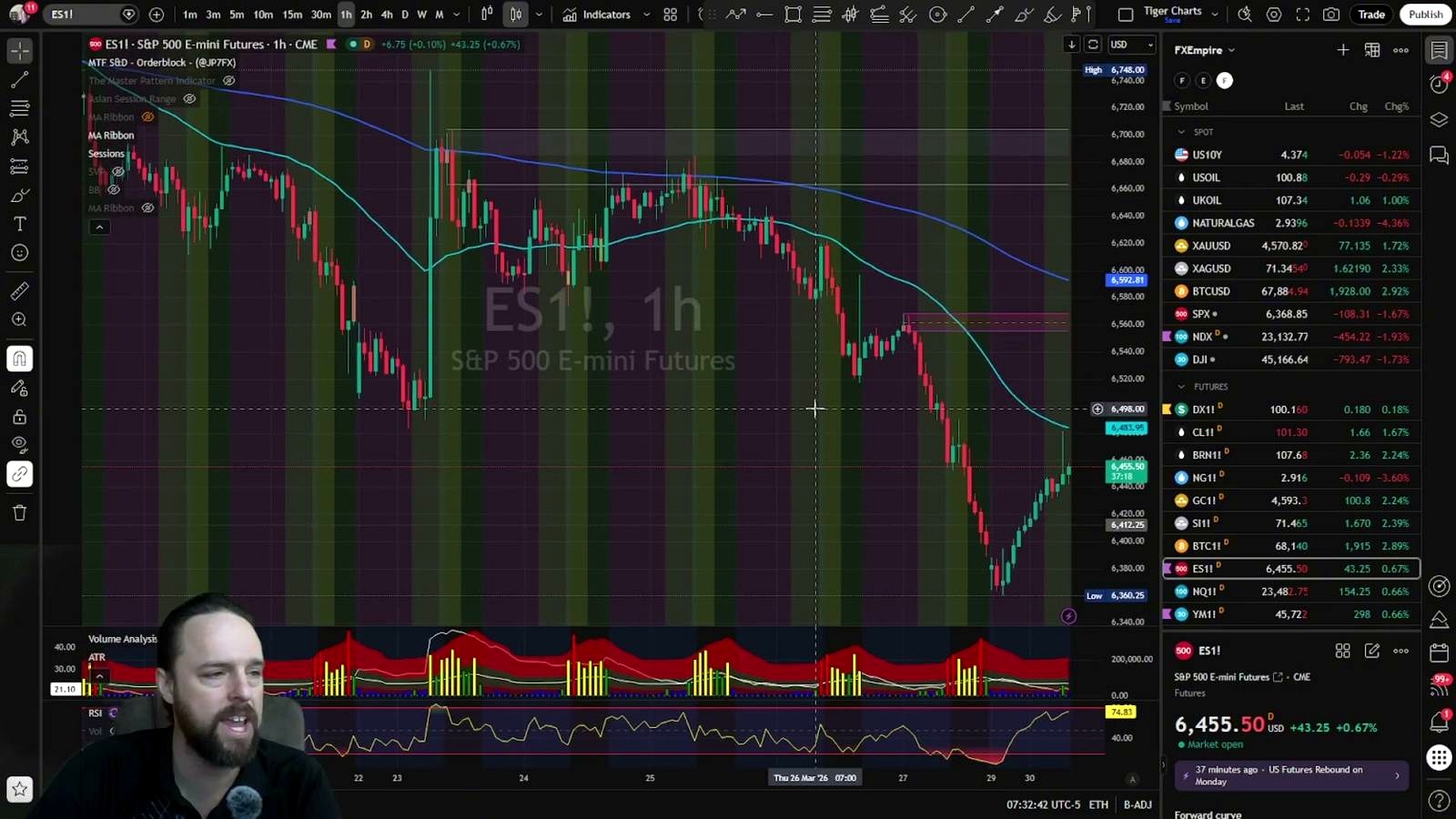This screenshot has height=819, width=1456.
Task: Open the advanced view table icon
Action: pos(1372,50)
